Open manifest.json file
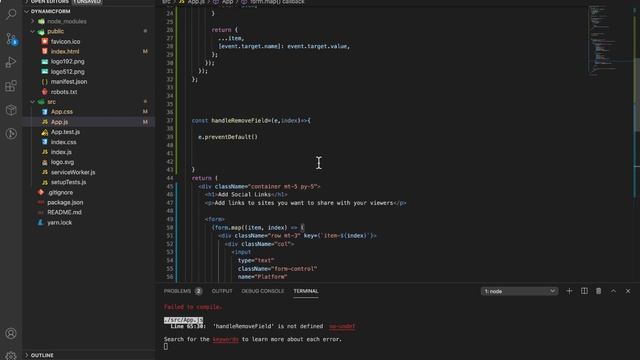This screenshot has width=640, height=360. point(69,82)
